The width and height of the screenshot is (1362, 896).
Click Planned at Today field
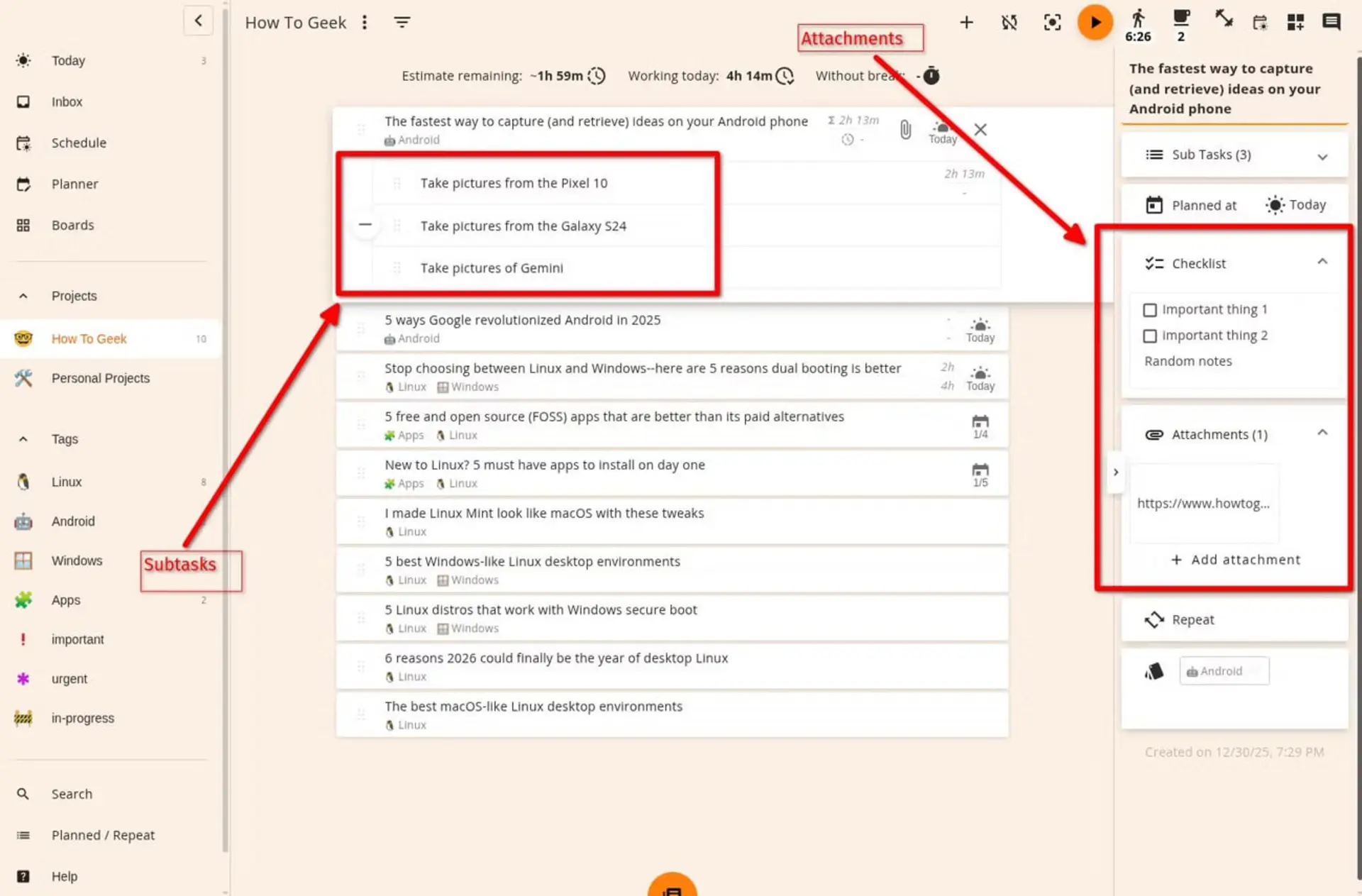click(1234, 205)
